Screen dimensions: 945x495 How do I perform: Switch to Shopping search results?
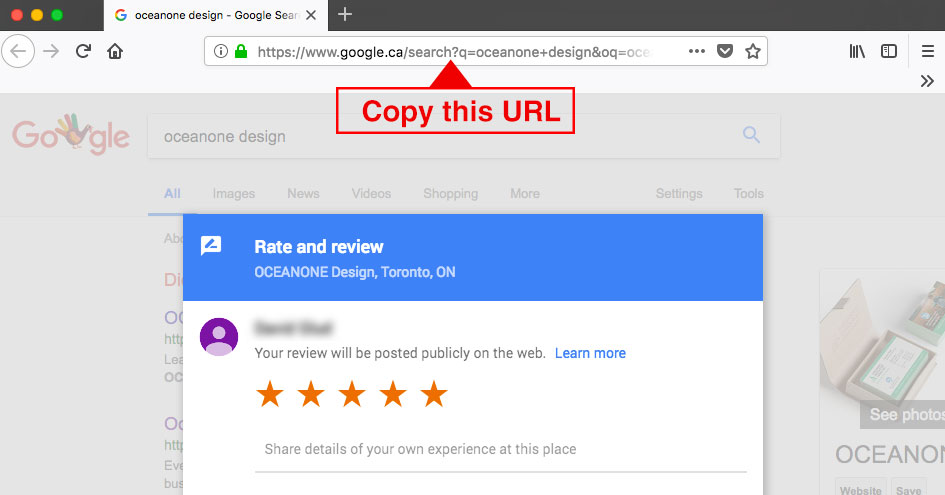click(x=451, y=194)
